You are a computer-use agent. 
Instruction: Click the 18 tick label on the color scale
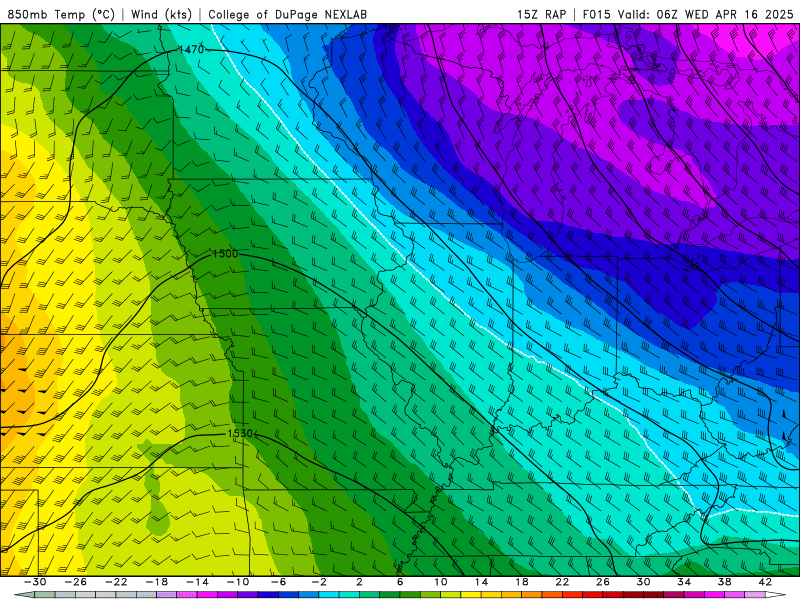(x=521, y=582)
